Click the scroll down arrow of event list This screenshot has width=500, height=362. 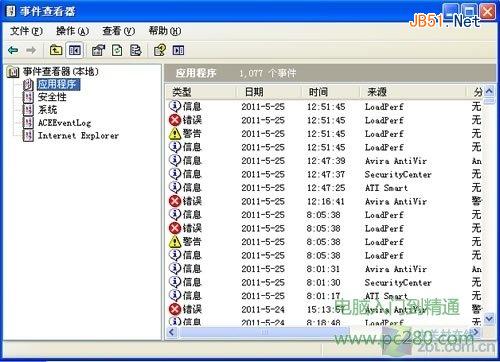[x=489, y=318]
